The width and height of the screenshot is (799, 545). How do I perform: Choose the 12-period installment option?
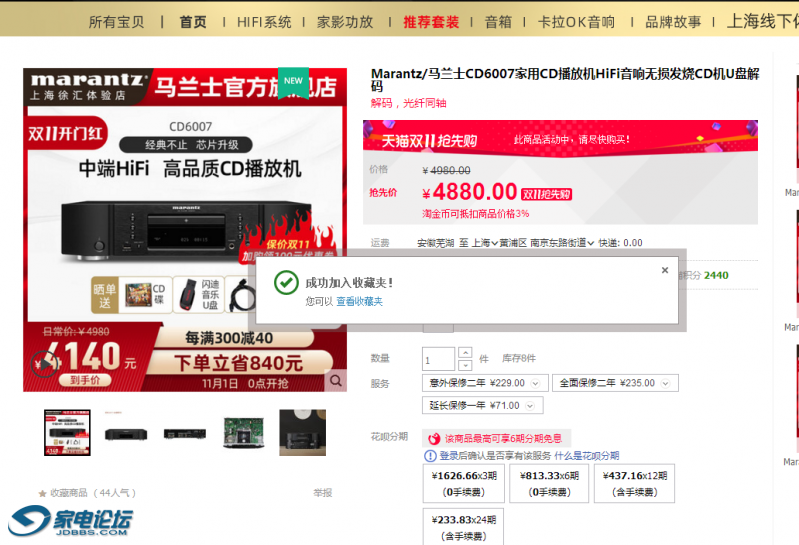click(634, 483)
